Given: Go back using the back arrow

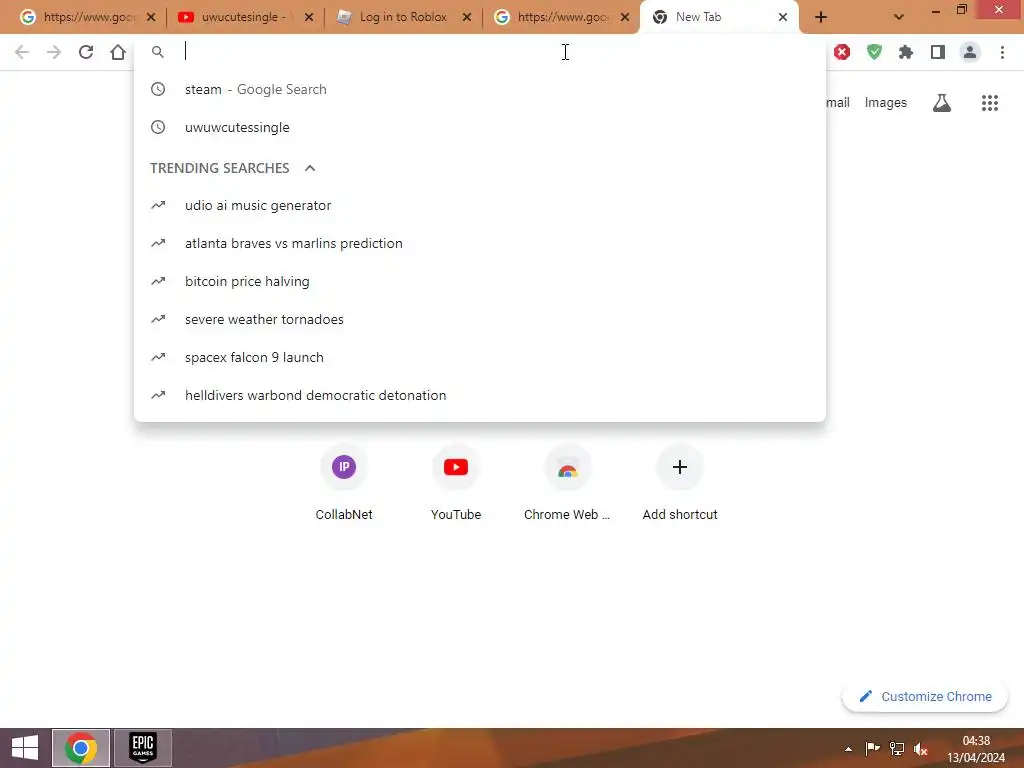Looking at the screenshot, I should [22, 52].
